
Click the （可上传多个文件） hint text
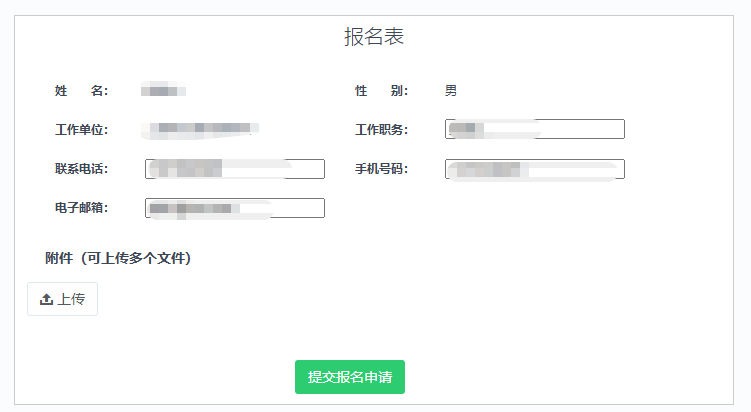133,258
